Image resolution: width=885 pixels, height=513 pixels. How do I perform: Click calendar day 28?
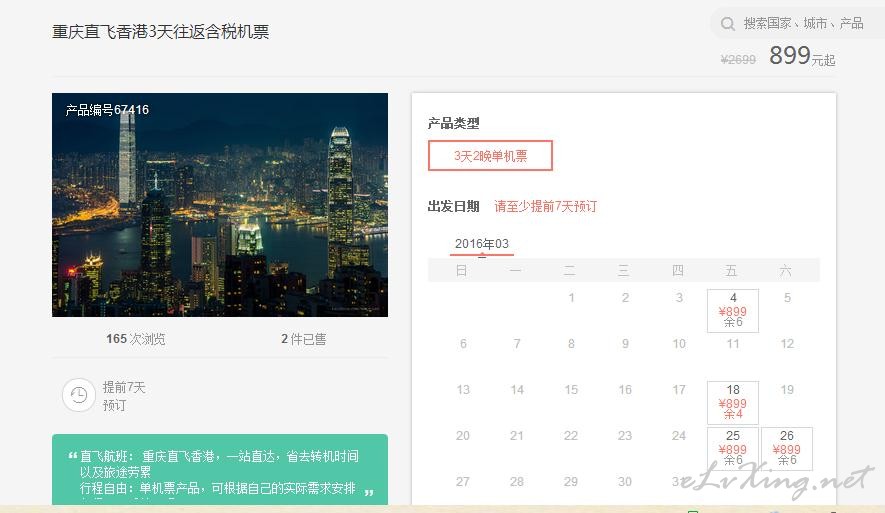pos(516,481)
